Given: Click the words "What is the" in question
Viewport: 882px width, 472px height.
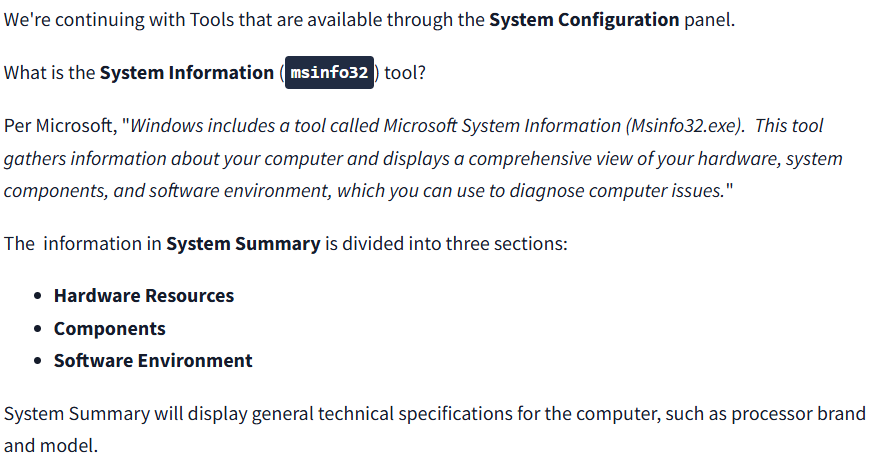Looking at the screenshot, I should click(x=49, y=73).
